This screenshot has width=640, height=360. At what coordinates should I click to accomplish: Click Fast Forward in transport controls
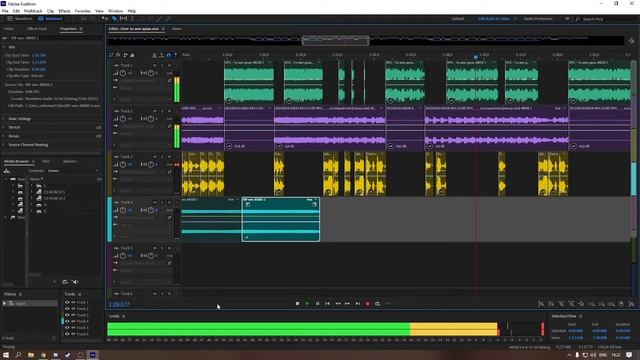pos(347,304)
